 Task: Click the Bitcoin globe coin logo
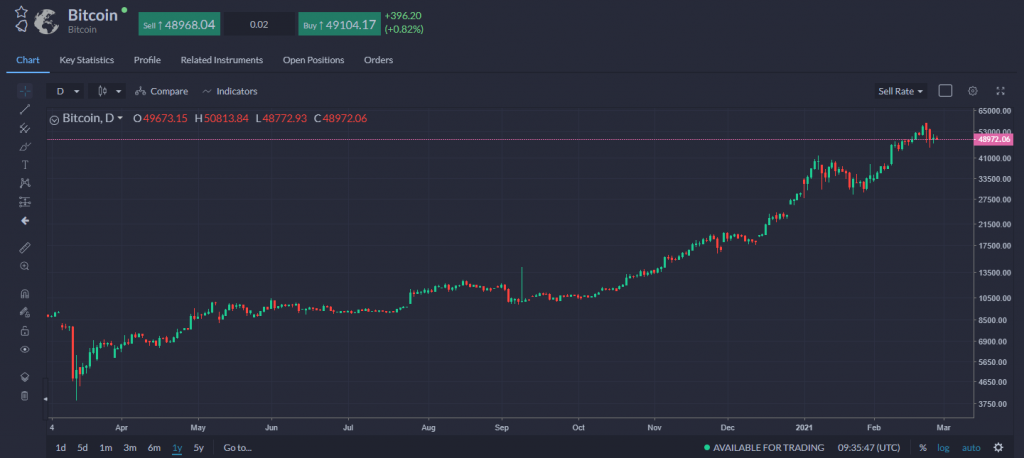coord(47,20)
